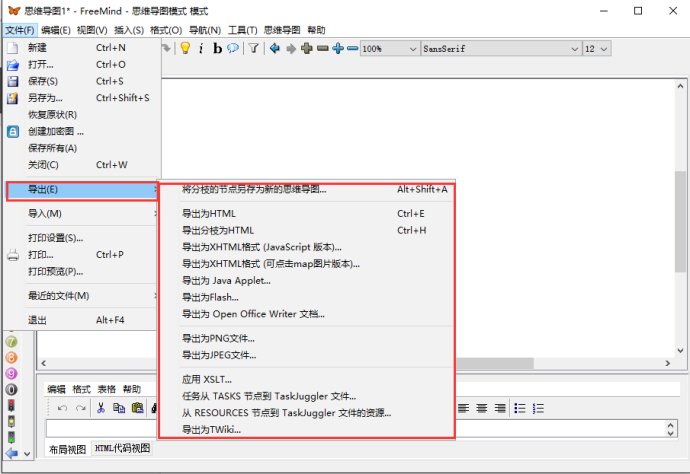Click the blue left arrow navigation icon
690x474 pixels.
[275, 48]
